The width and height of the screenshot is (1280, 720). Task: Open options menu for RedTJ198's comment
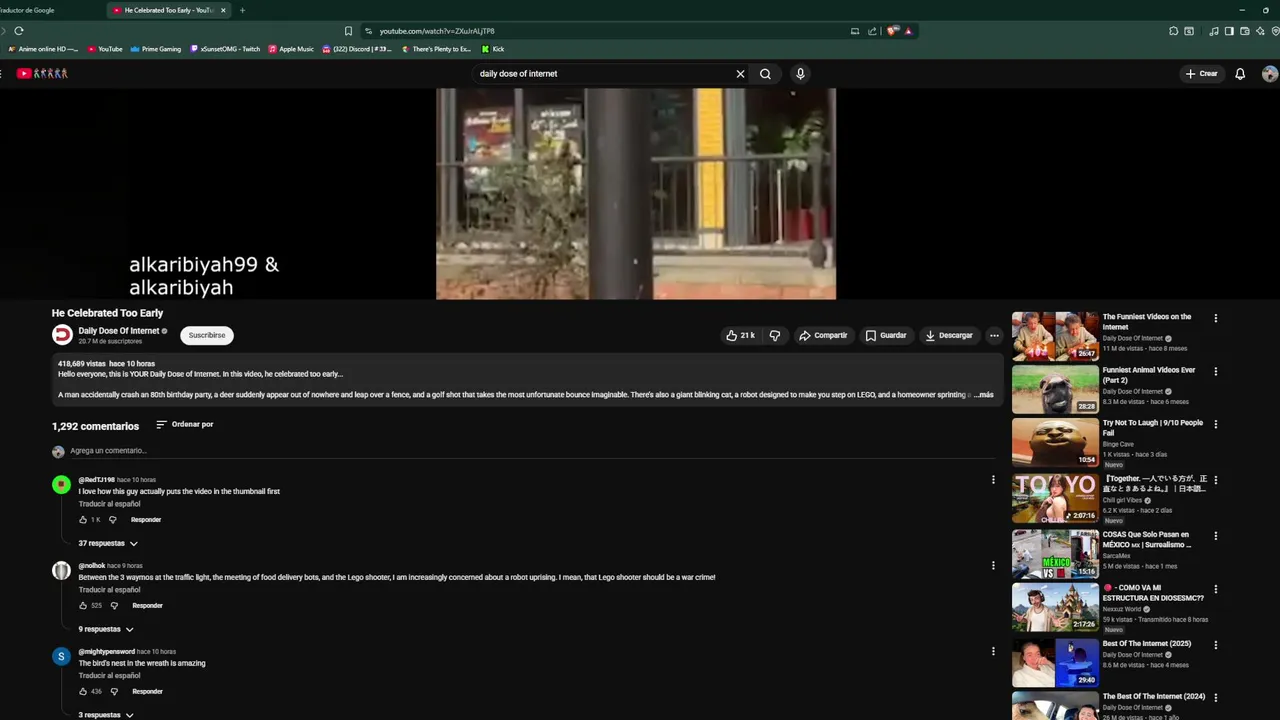[x=993, y=480]
